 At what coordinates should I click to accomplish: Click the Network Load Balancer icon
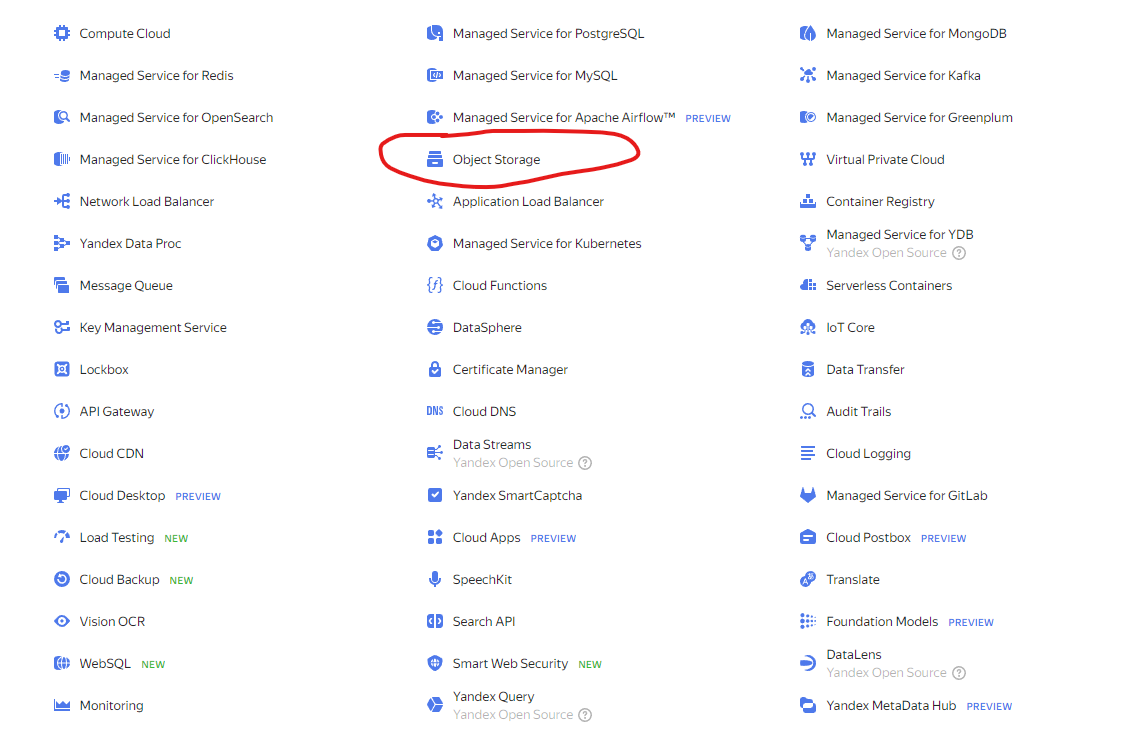point(62,202)
